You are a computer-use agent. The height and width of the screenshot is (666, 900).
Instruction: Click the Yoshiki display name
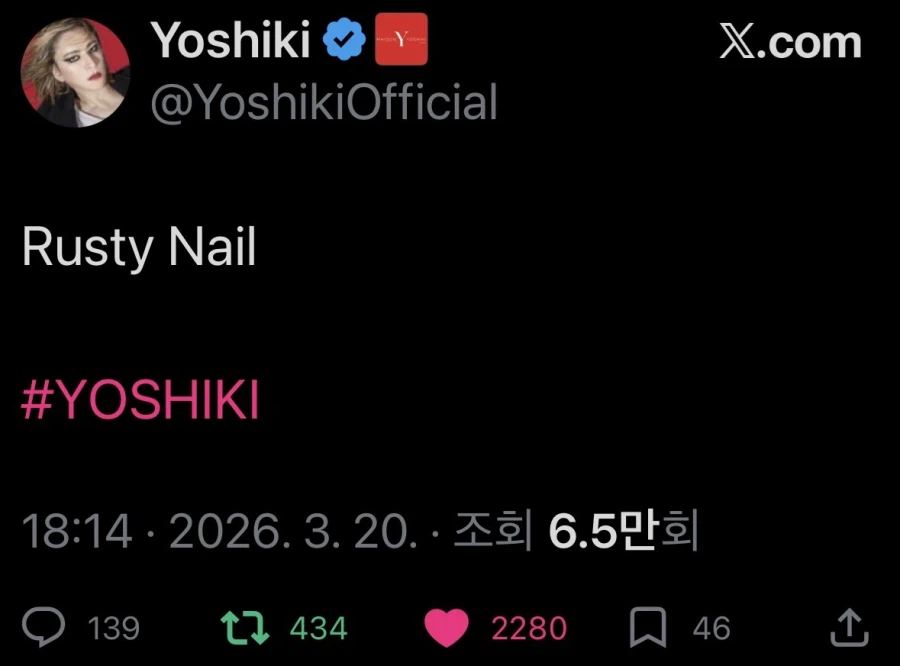pyautogui.click(x=230, y=41)
